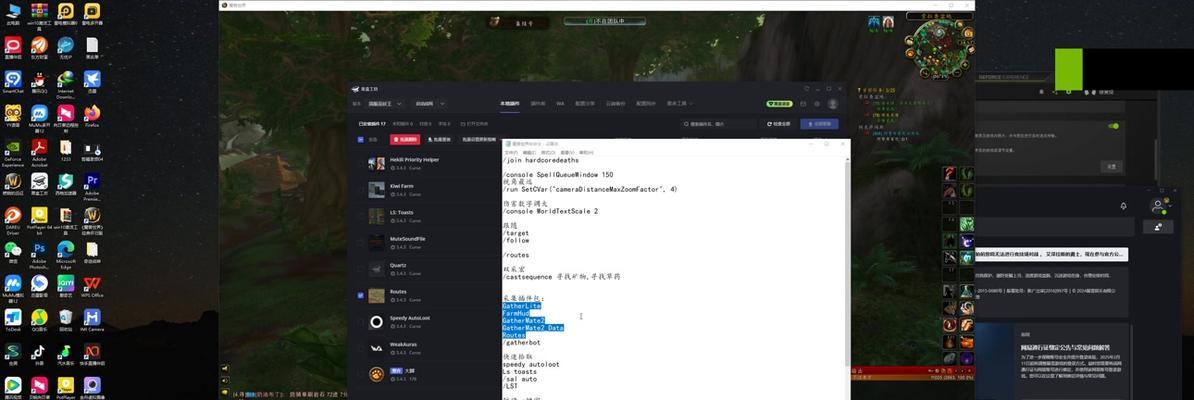1194x400 pixels.
Task: Click the addon manager user avatar
Action: (832, 104)
